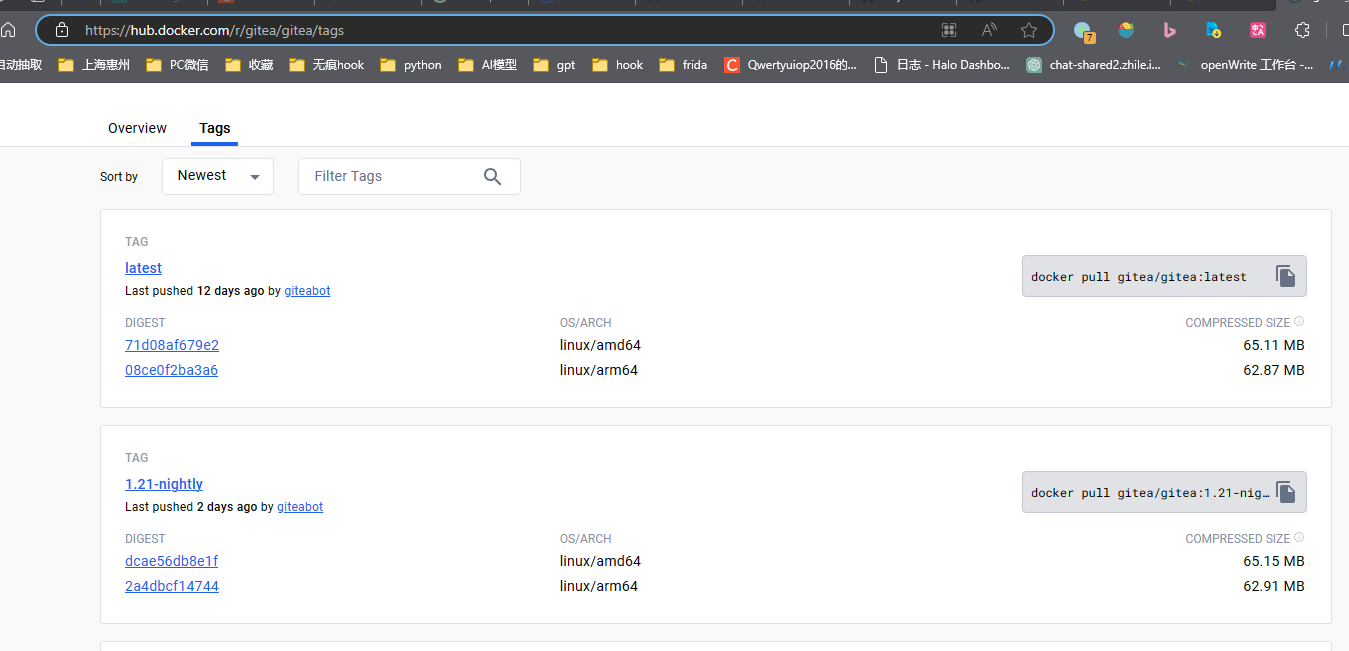Open the chat-shared2.zhile bookmark
This screenshot has height=651, width=1349.
1094,65
